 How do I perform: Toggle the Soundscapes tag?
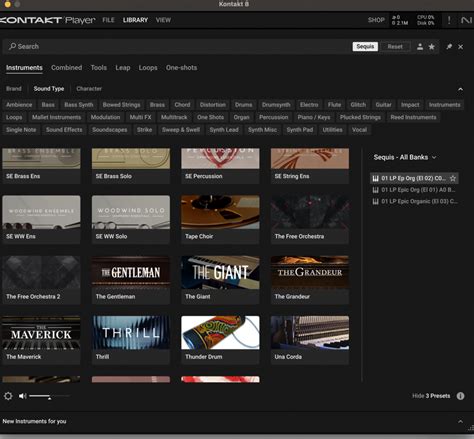[110, 130]
